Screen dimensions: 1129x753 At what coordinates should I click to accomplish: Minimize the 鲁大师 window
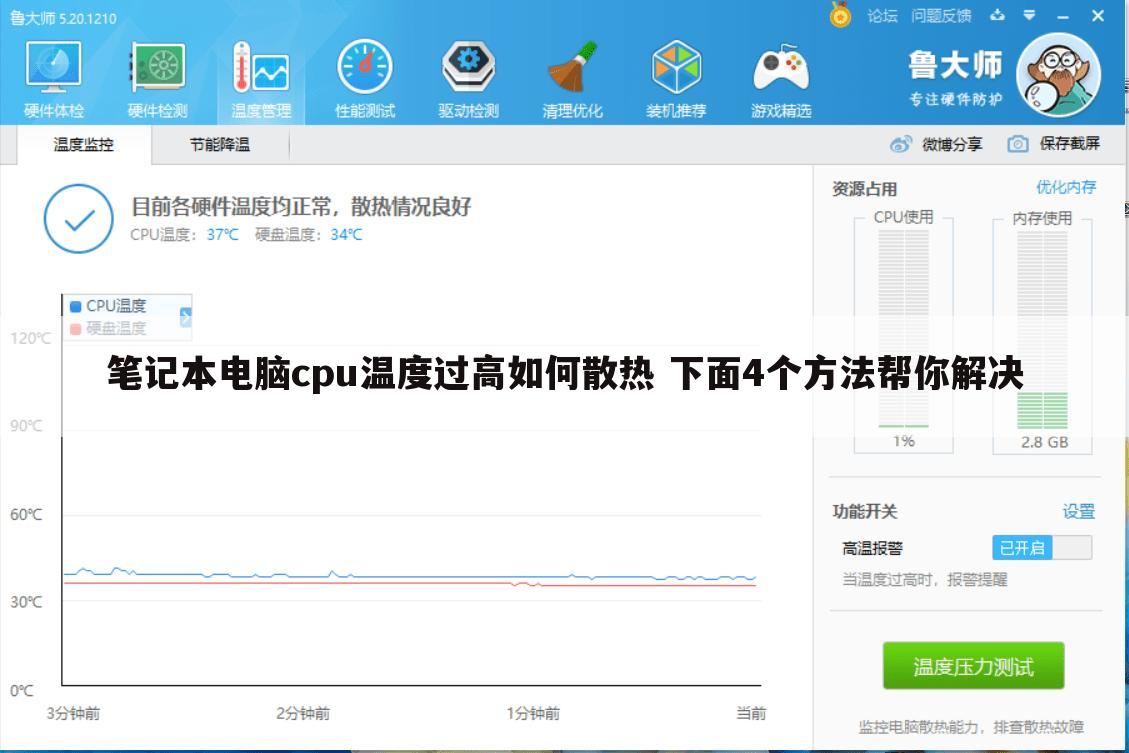1063,16
